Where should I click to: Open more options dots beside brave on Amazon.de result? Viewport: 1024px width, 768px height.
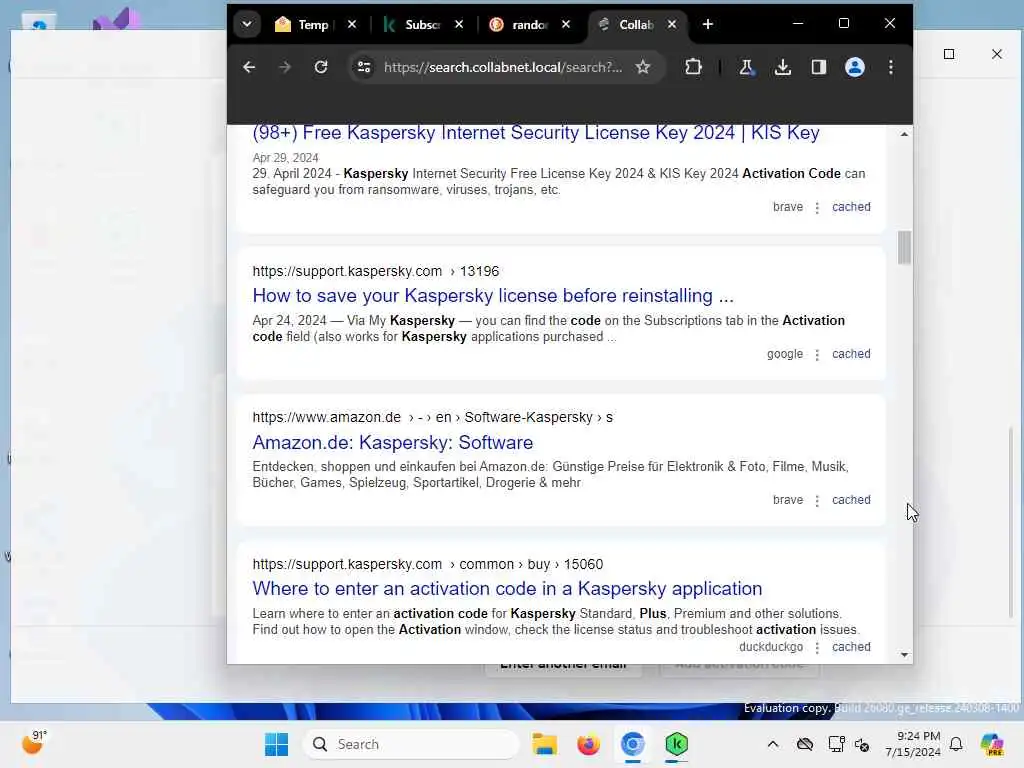[817, 501]
